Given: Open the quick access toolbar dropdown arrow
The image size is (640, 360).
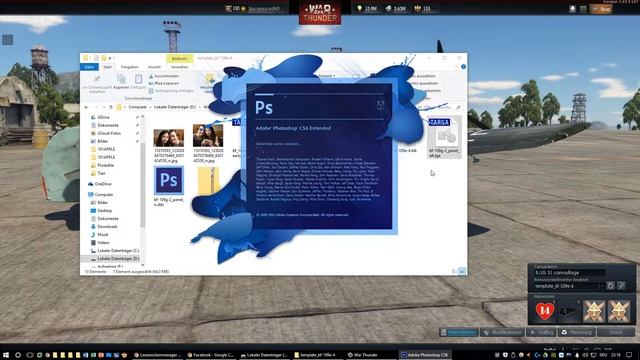Looking at the screenshot, I should tap(110, 58).
